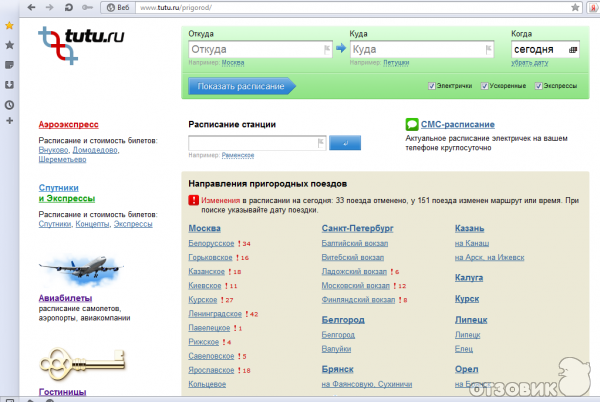Open history via clock sidebar icon
Screen dimensions: 600x402
point(9,103)
